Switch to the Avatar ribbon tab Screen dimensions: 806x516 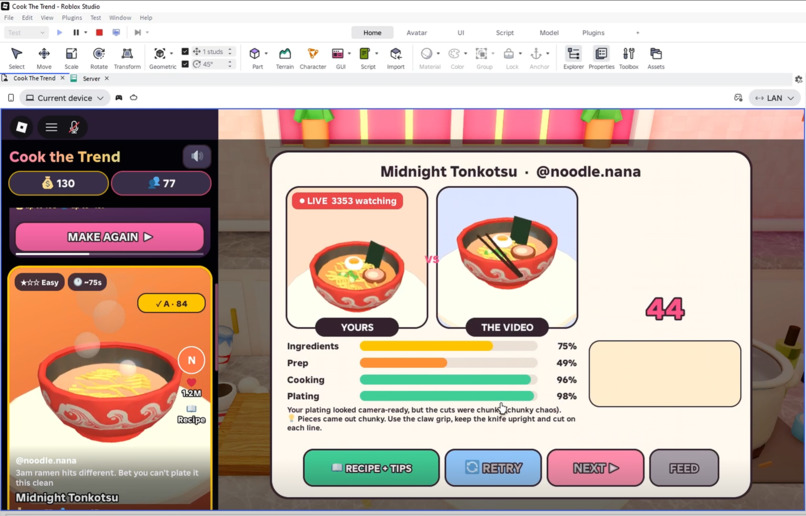pyautogui.click(x=416, y=32)
